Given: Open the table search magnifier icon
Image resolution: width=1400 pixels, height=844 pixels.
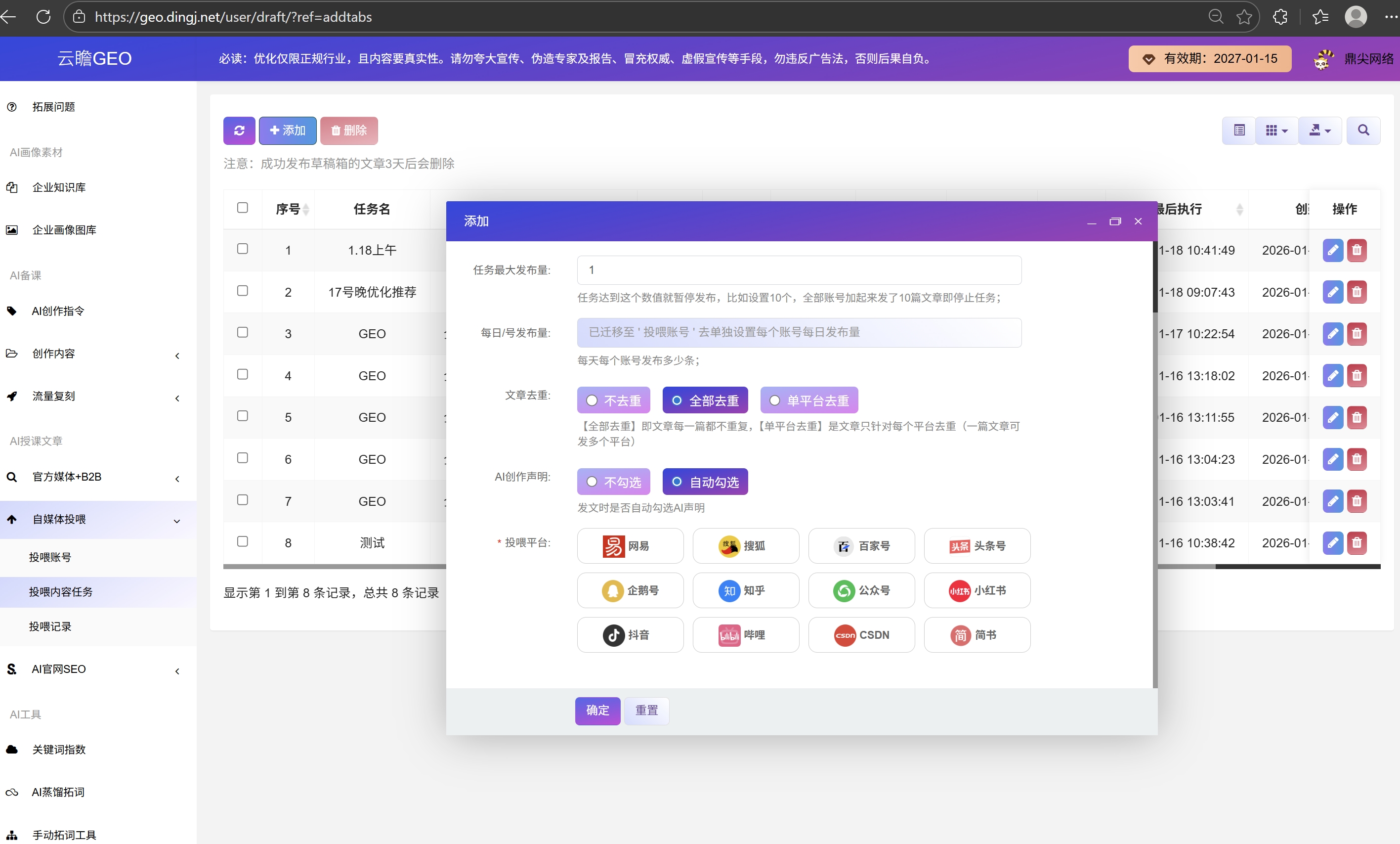Looking at the screenshot, I should pyautogui.click(x=1363, y=130).
